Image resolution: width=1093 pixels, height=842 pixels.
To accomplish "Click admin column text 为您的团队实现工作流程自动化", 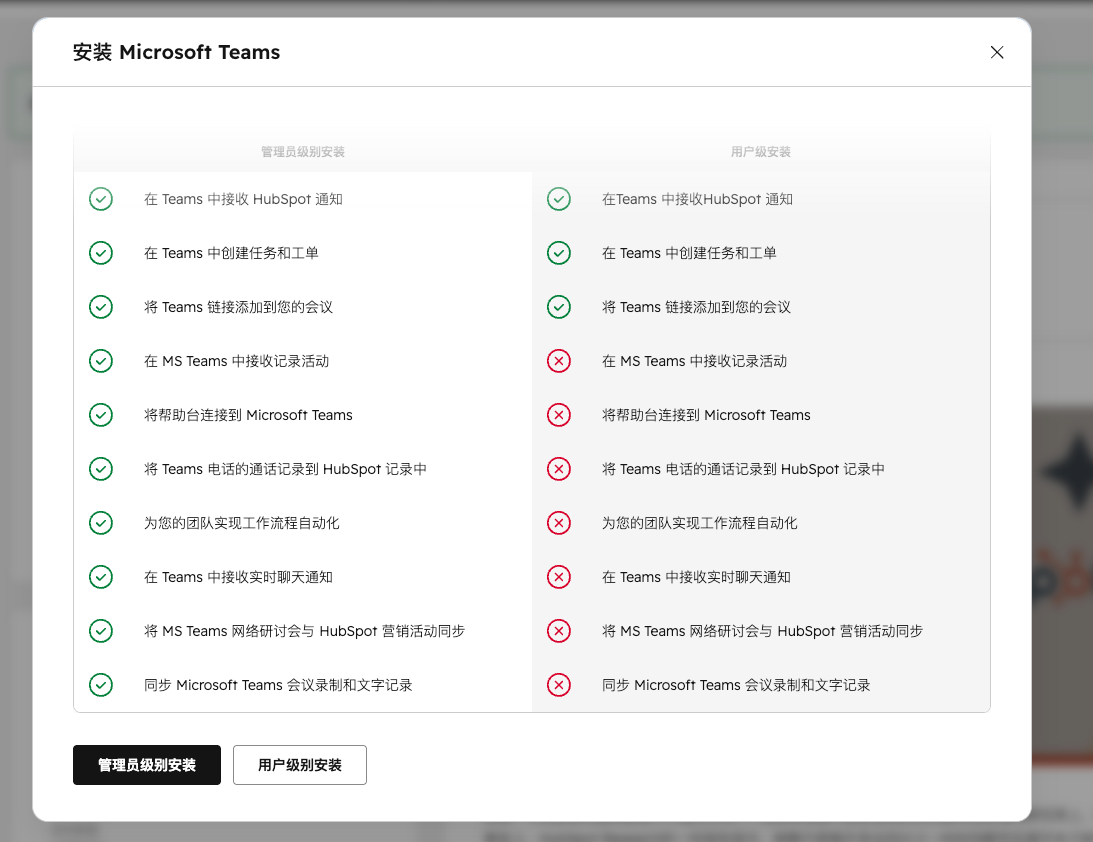I will 242,523.
